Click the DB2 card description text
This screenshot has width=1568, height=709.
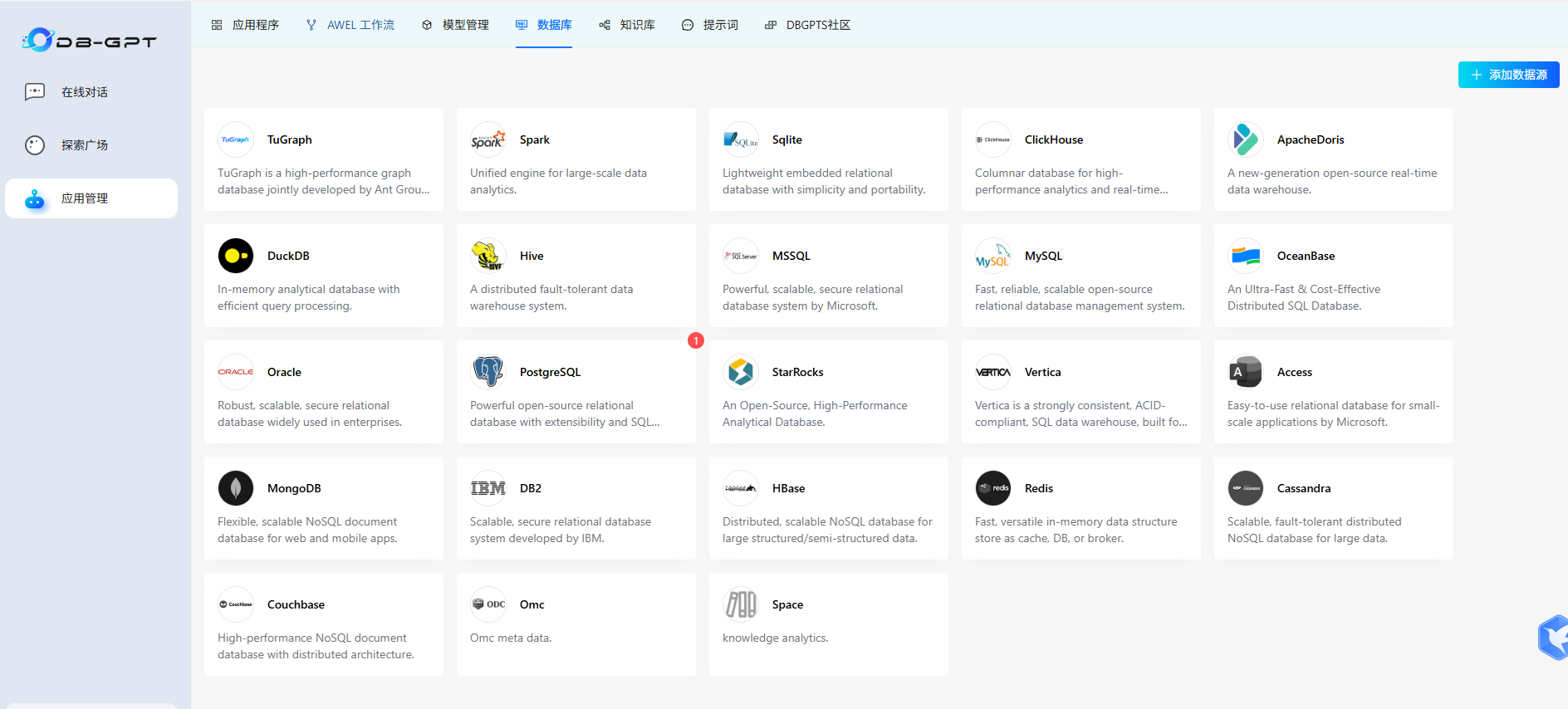tap(561, 530)
